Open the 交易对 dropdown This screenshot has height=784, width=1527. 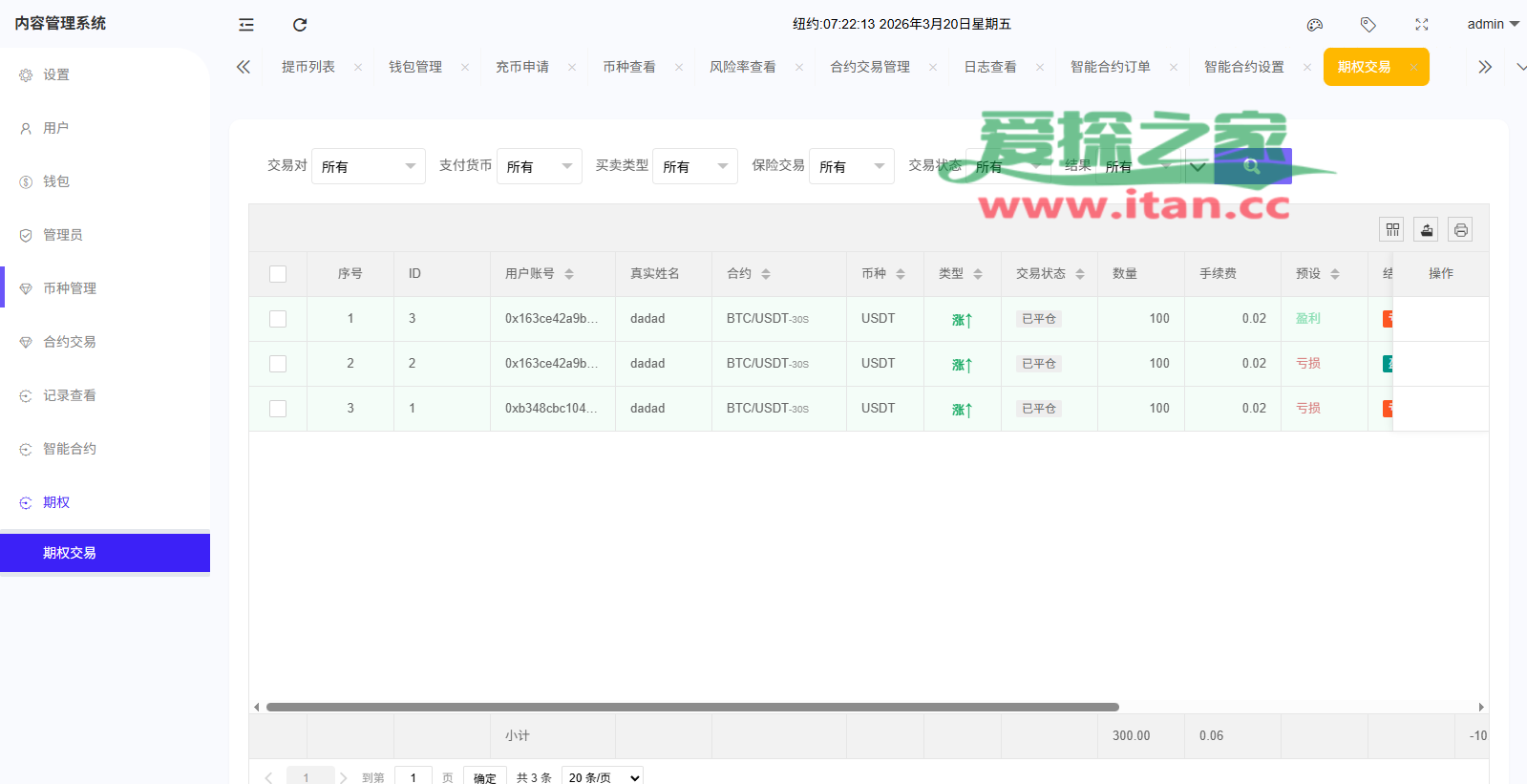(368, 166)
